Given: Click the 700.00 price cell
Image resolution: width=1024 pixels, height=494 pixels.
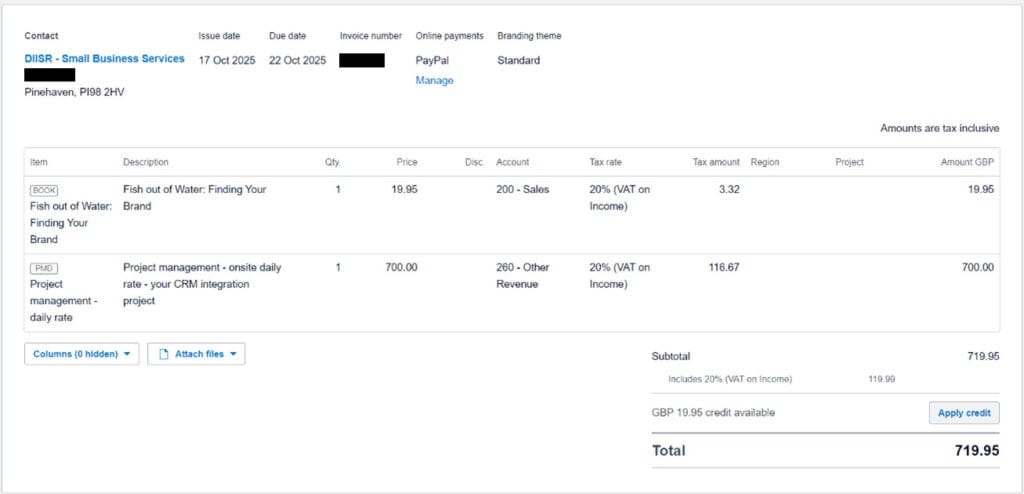Looking at the screenshot, I should (x=401, y=267).
